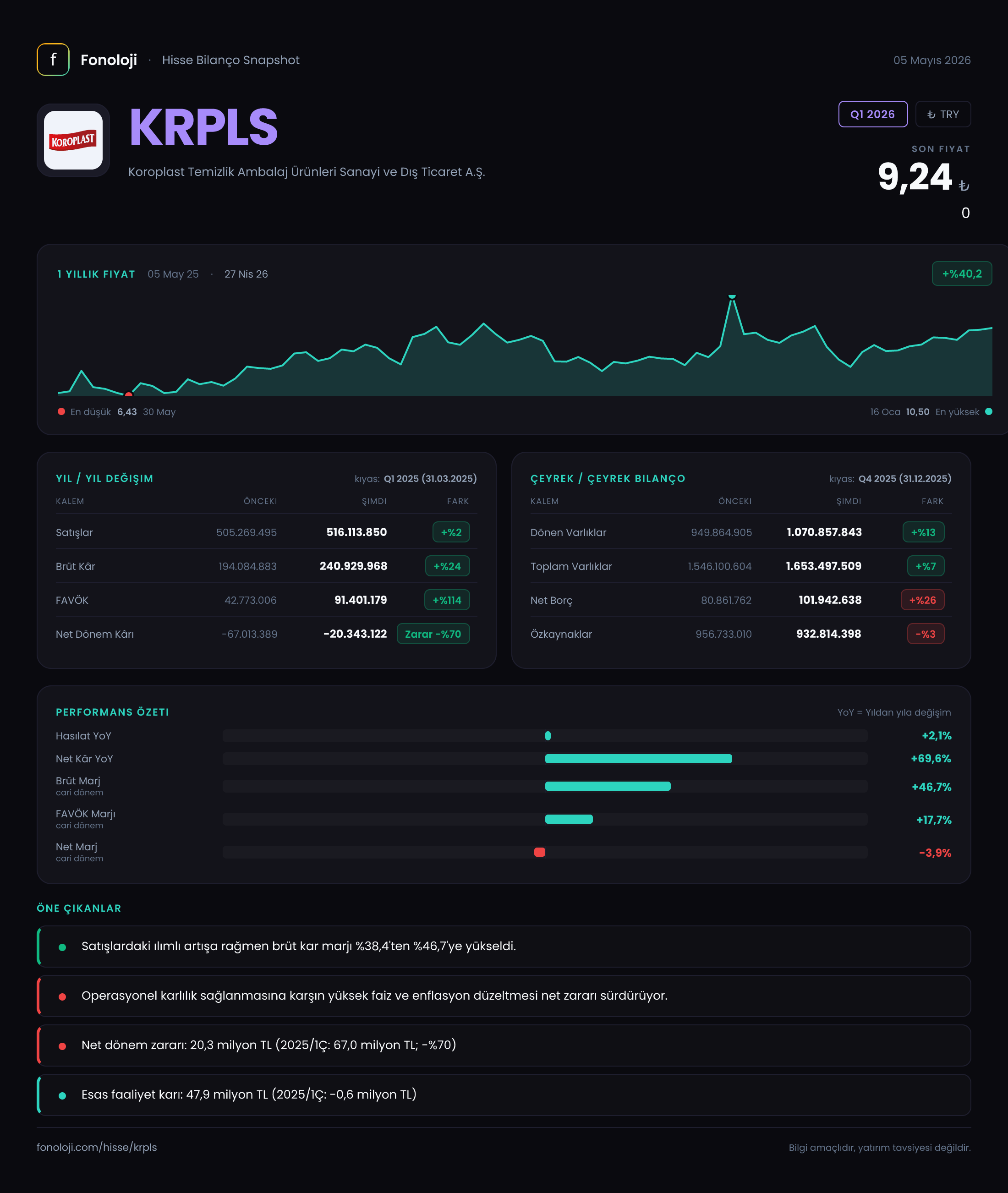The width and height of the screenshot is (1008, 1193).
Task: Click the 1 YILLIK FIYAT chart title
Action: (97, 274)
